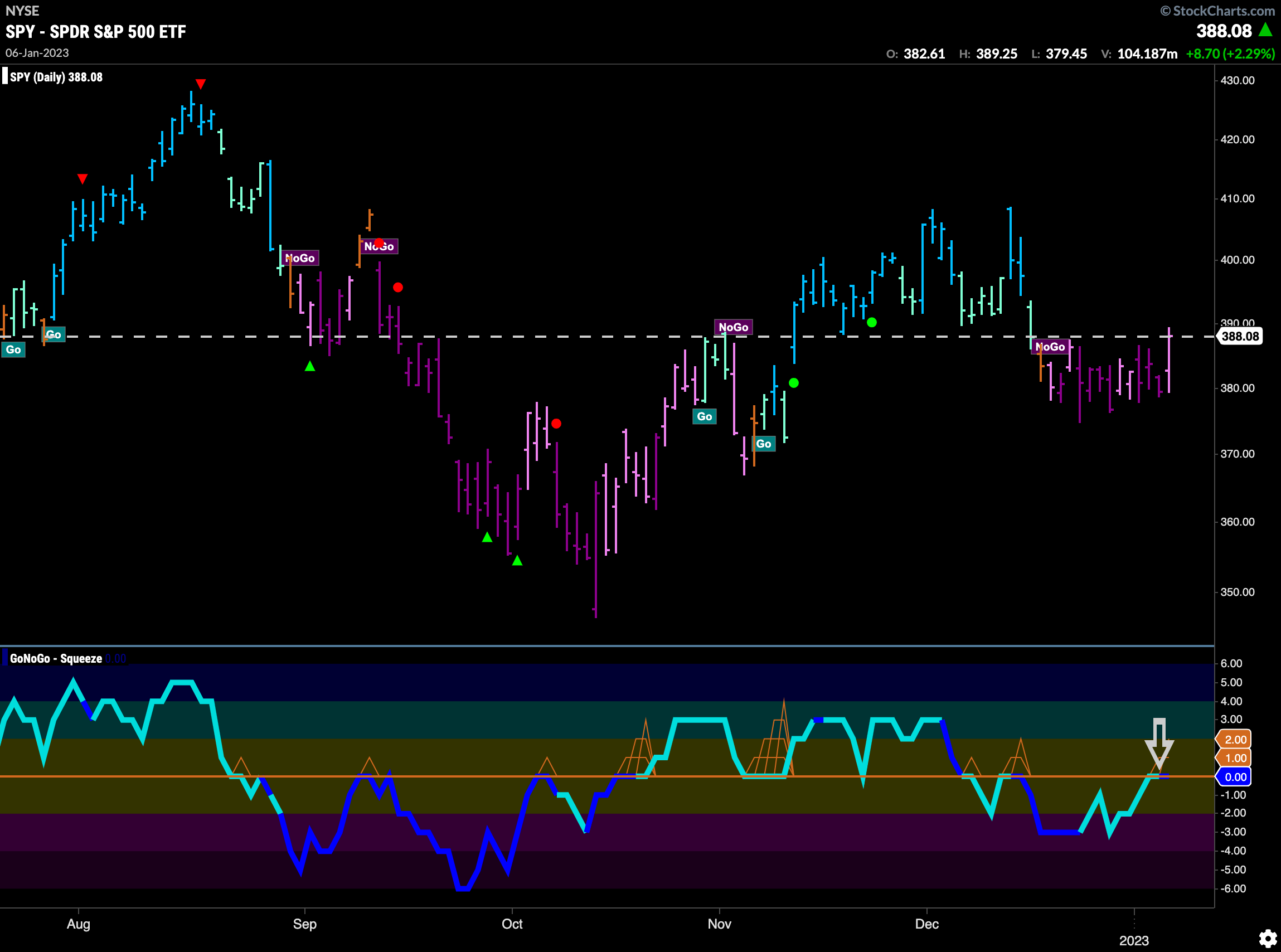Click the high value 389.25
Viewport: 1281px width, 952px height.
click(x=997, y=54)
